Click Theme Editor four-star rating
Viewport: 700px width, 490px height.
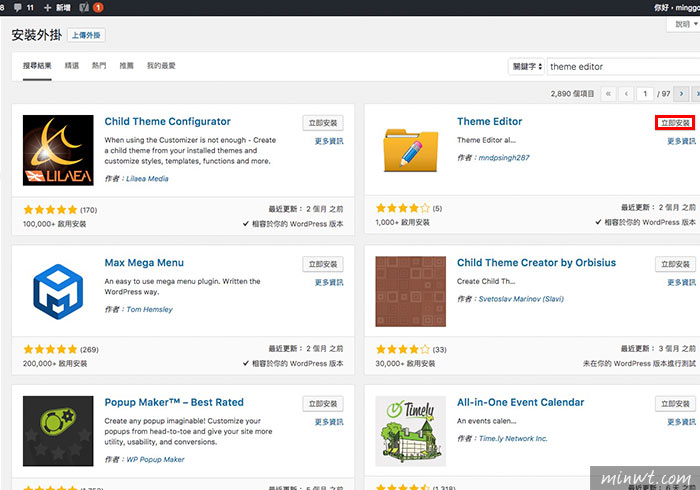coord(403,208)
